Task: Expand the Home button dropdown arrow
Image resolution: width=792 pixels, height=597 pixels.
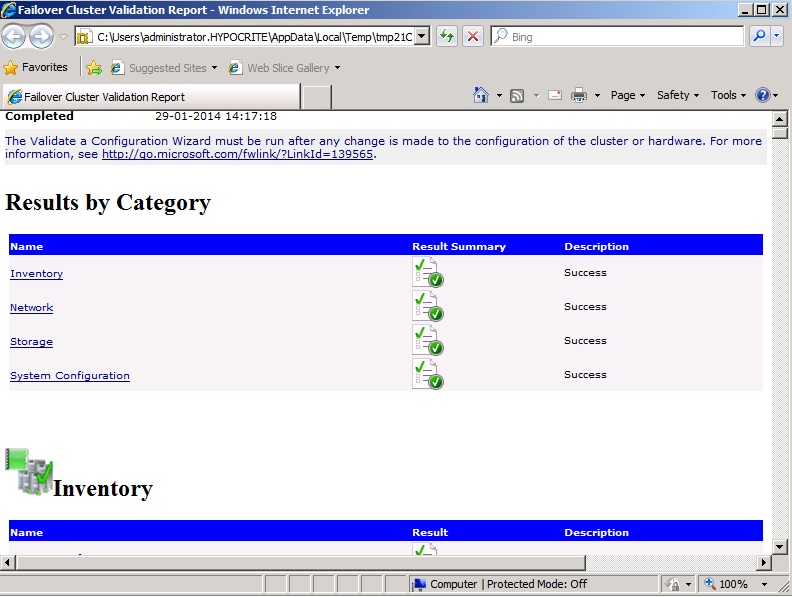Action: coord(499,95)
